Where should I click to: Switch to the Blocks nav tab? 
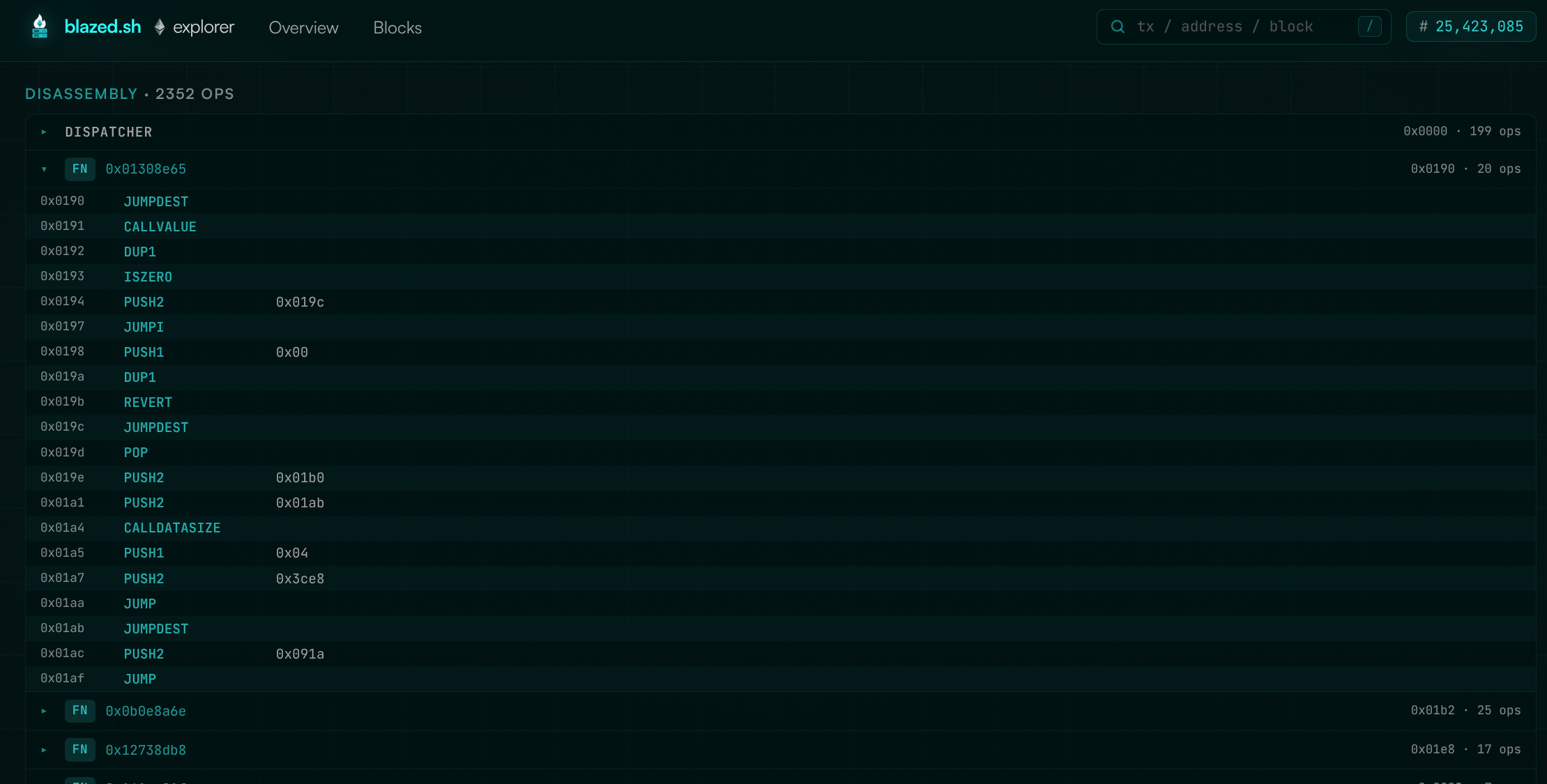tap(397, 27)
